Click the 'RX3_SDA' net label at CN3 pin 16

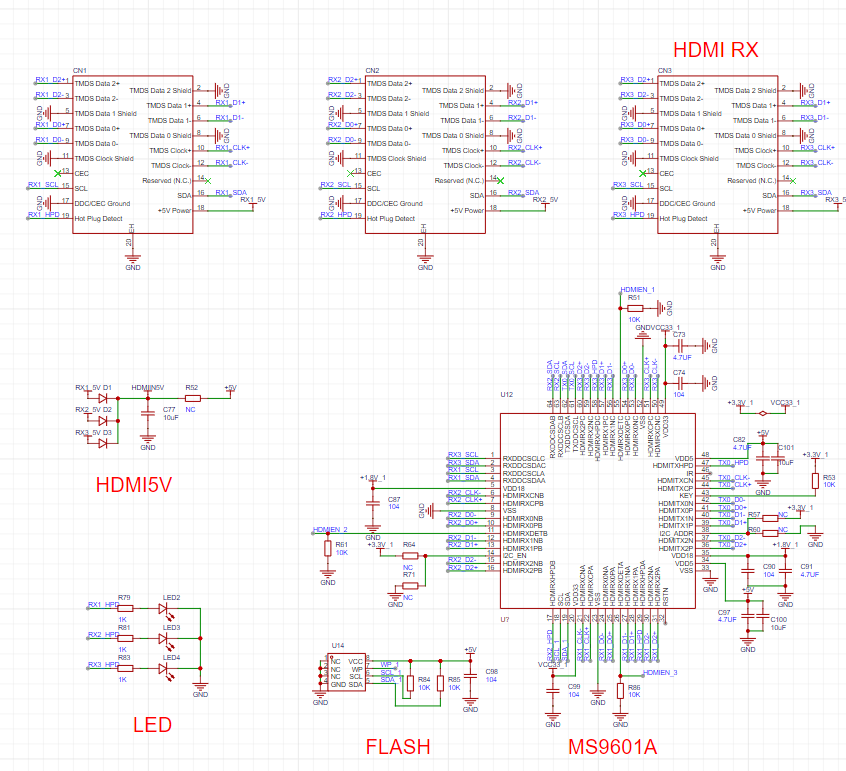click(x=816, y=192)
